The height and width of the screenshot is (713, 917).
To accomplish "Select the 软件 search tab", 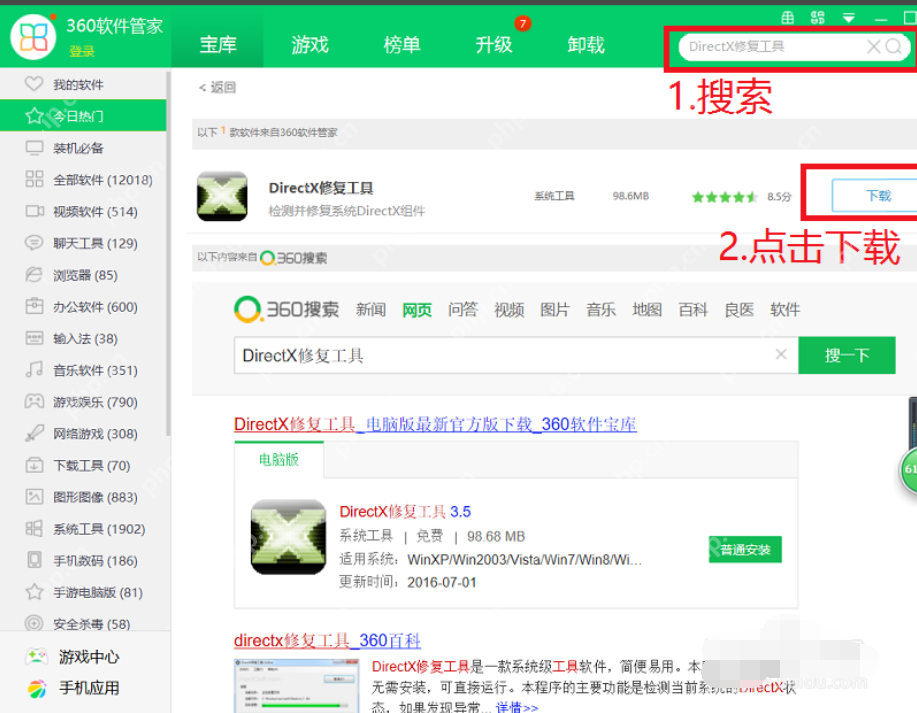I will pos(785,309).
